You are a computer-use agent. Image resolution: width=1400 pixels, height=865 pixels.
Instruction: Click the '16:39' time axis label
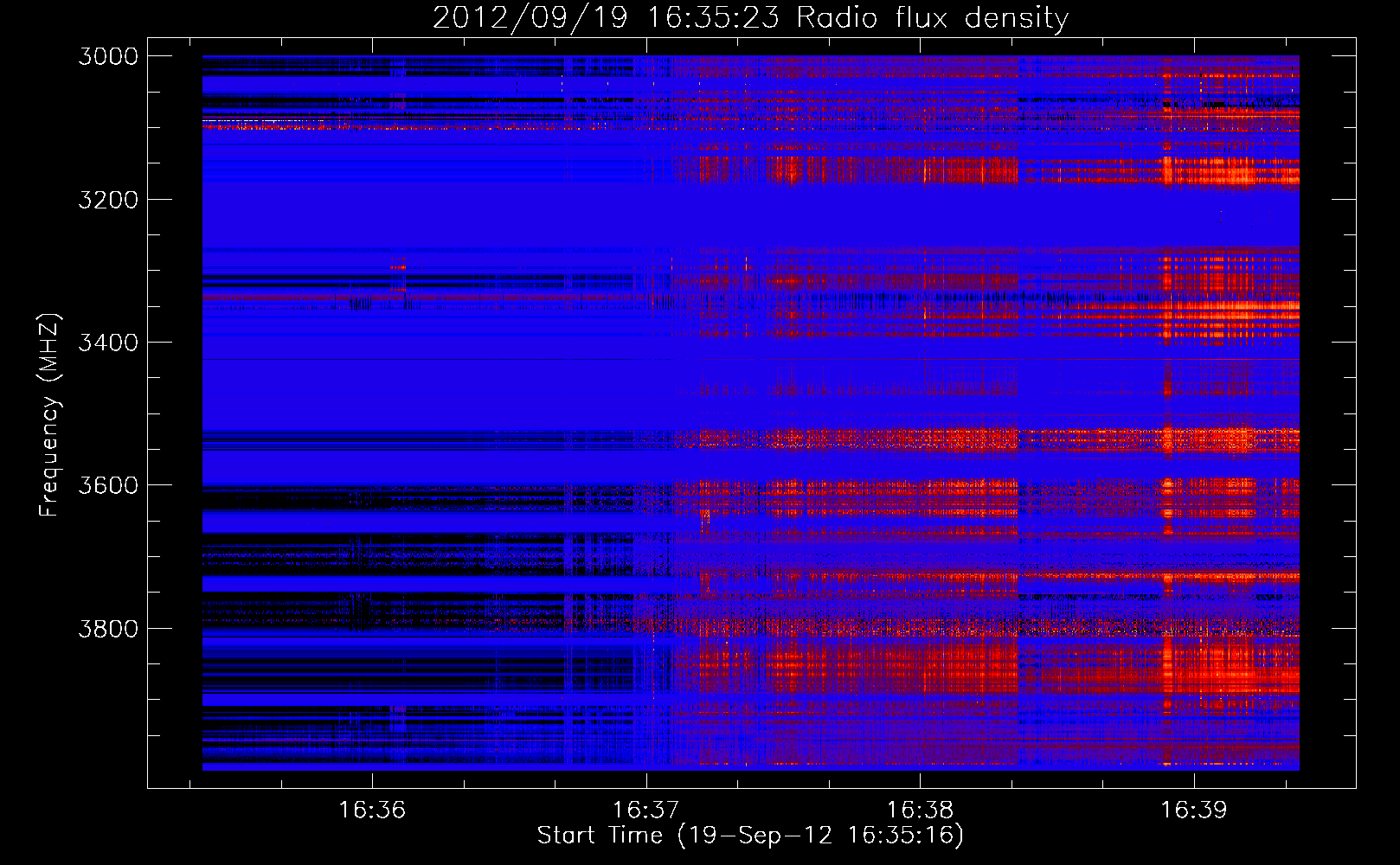pyautogui.click(x=1194, y=810)
